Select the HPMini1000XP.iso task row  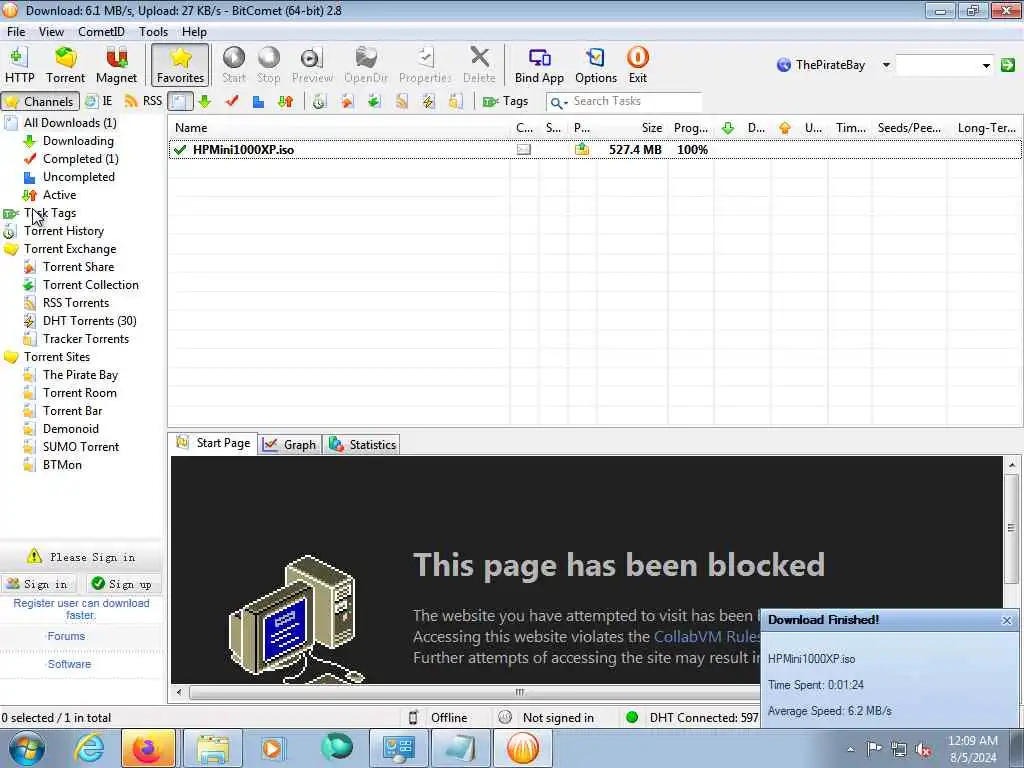tap(595, 150)
